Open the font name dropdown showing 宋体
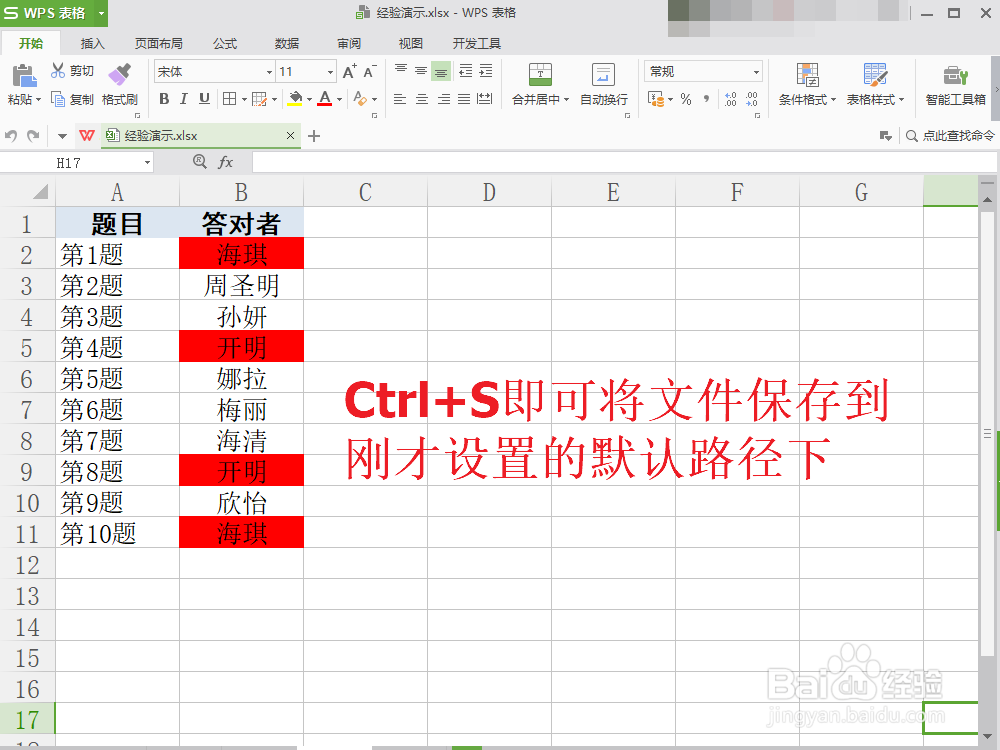Screen dimensions: 1000x750 (267, 71)
